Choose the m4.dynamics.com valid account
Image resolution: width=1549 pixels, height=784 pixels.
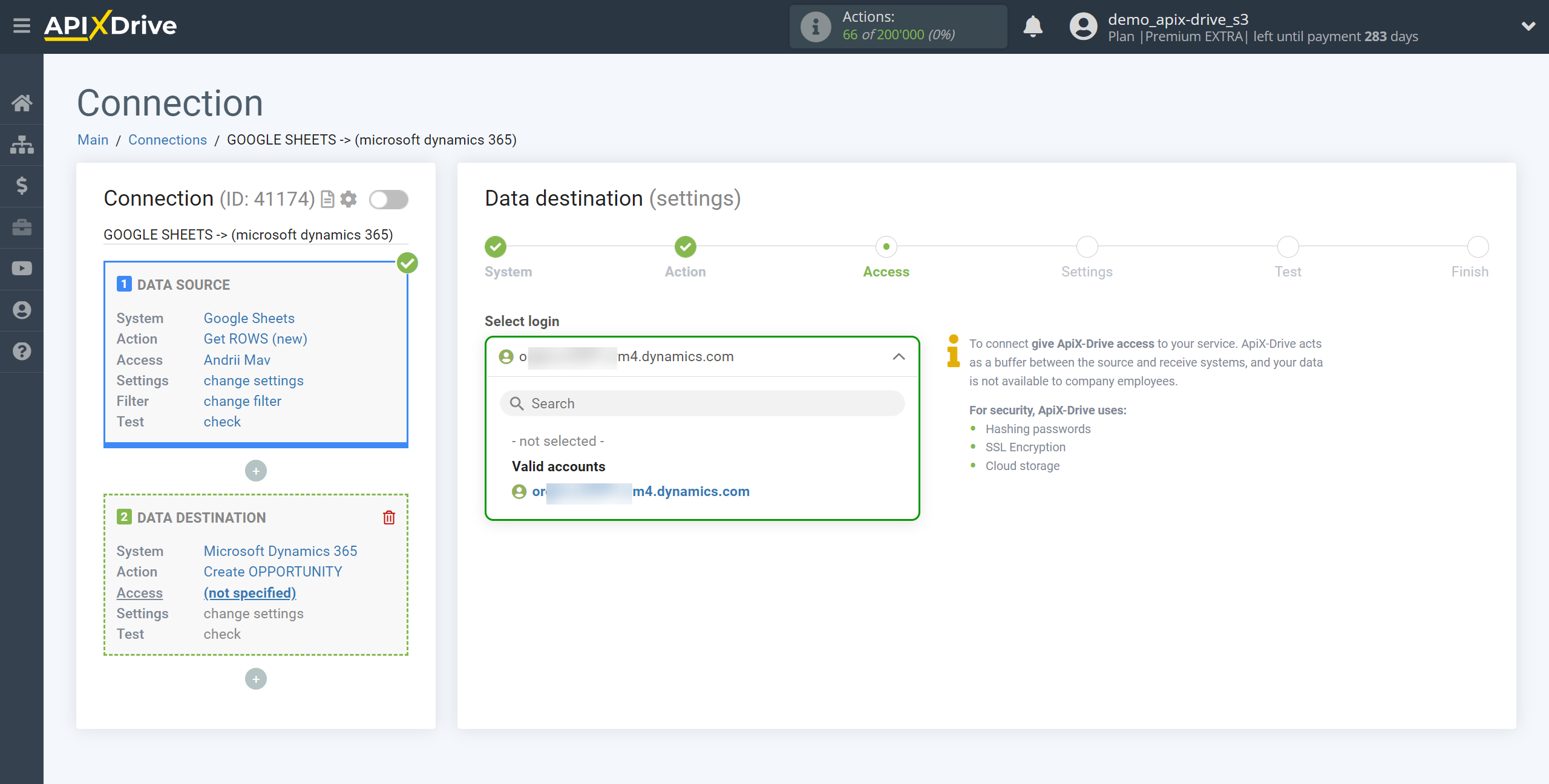pyautogui.click(x=630, y=492)
